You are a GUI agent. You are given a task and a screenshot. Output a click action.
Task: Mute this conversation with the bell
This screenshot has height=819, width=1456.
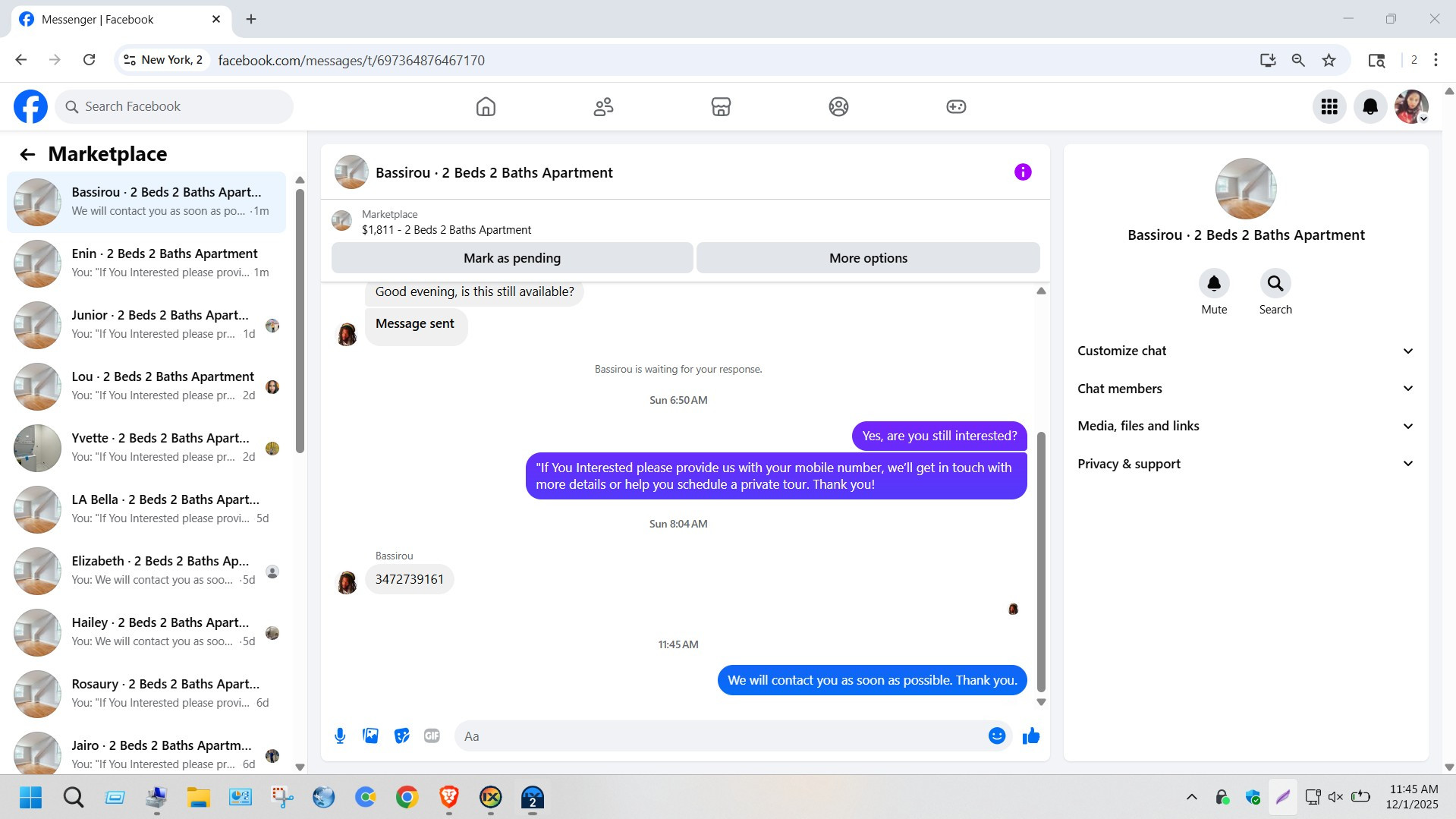click(x=1214, y=284)
